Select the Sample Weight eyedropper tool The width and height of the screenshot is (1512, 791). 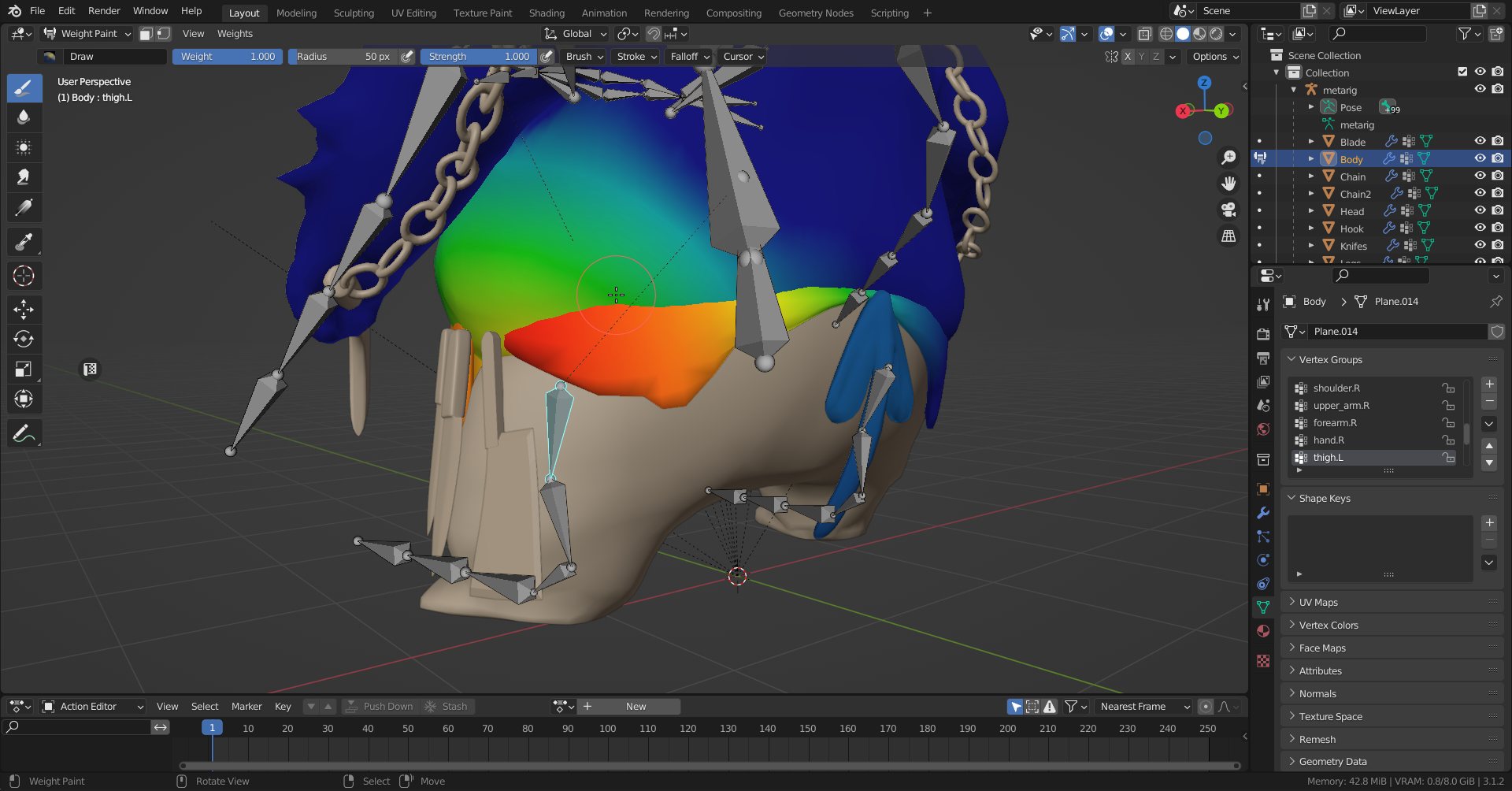pos(24,242)
